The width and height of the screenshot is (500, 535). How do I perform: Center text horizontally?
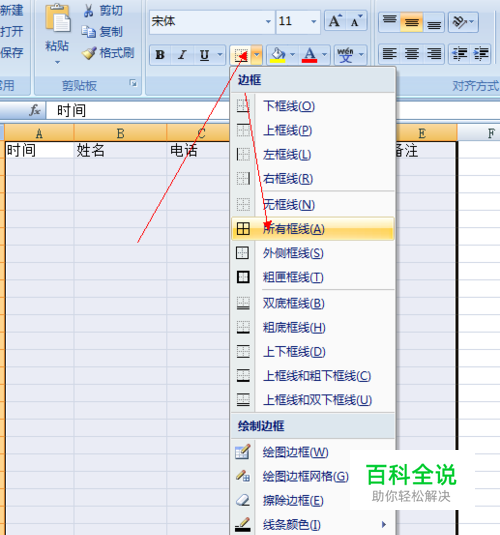[x=412, y=54]
